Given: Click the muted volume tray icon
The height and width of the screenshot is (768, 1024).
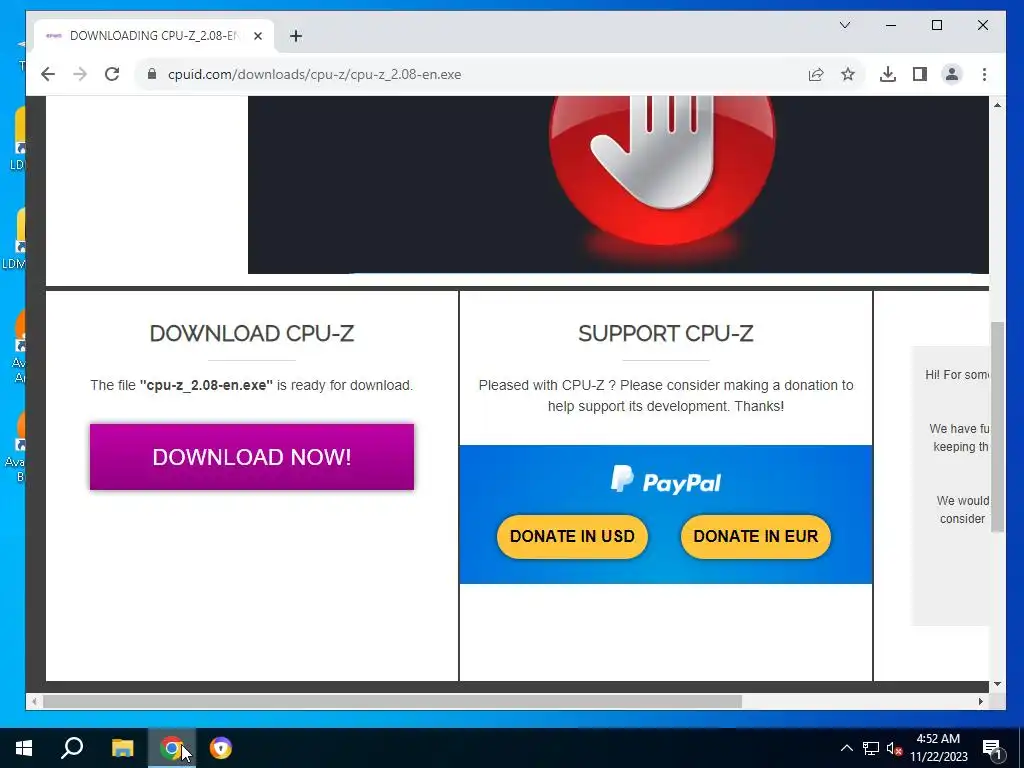Looking at the screenshot, I should click(894, 748).
